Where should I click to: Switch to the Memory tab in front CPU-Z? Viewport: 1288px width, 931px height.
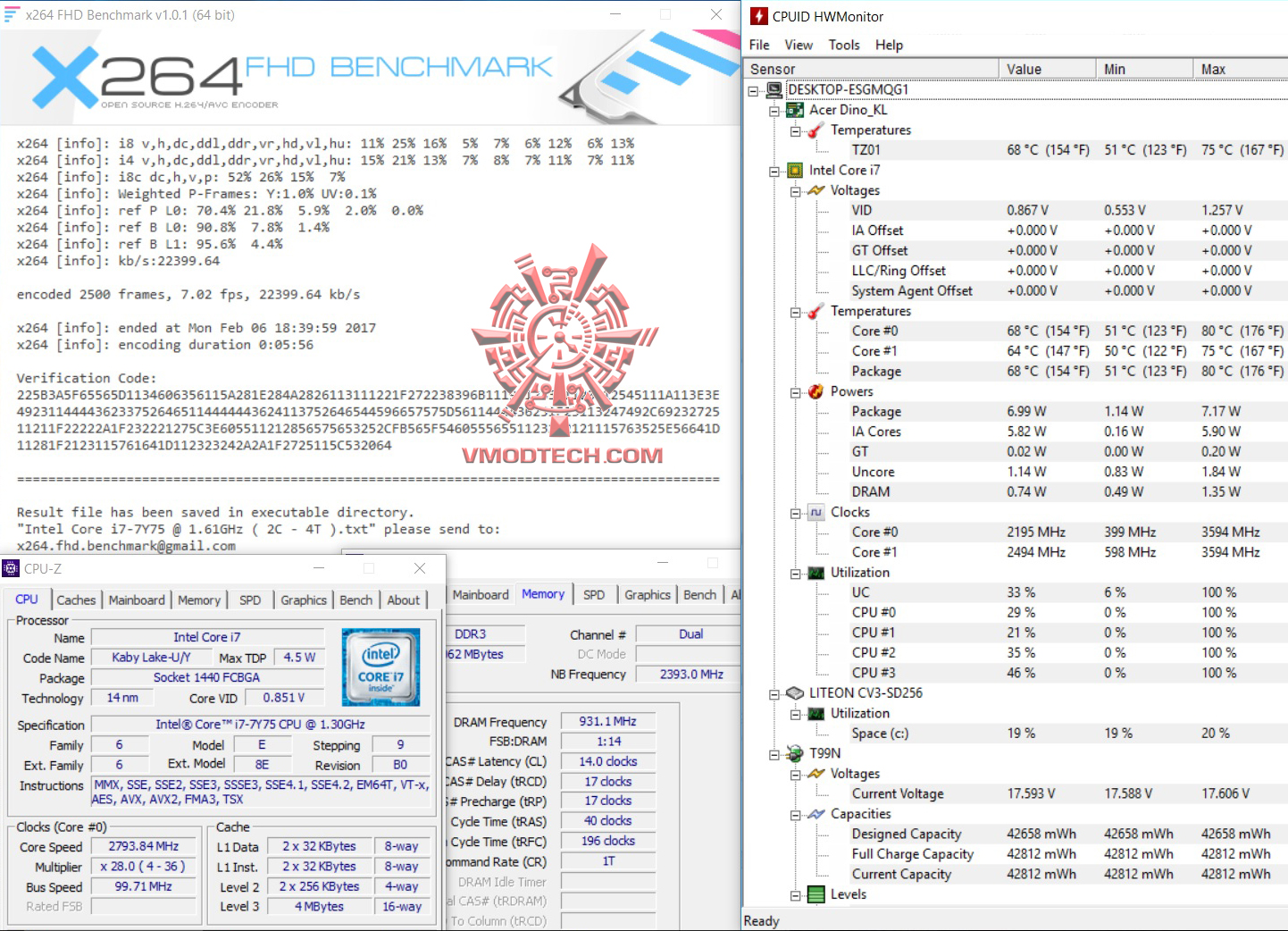(x=199, y=600)
